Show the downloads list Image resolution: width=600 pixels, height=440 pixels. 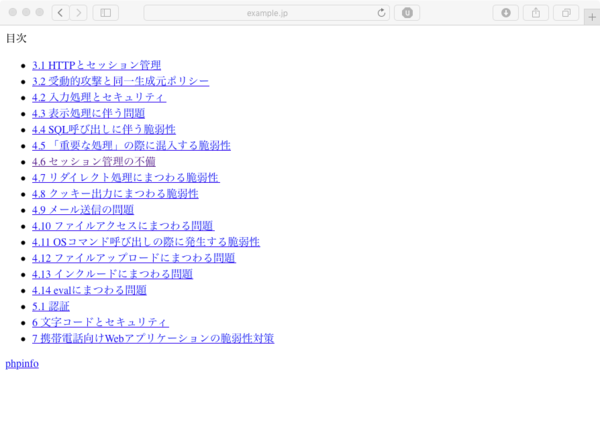tap(506, 13)
